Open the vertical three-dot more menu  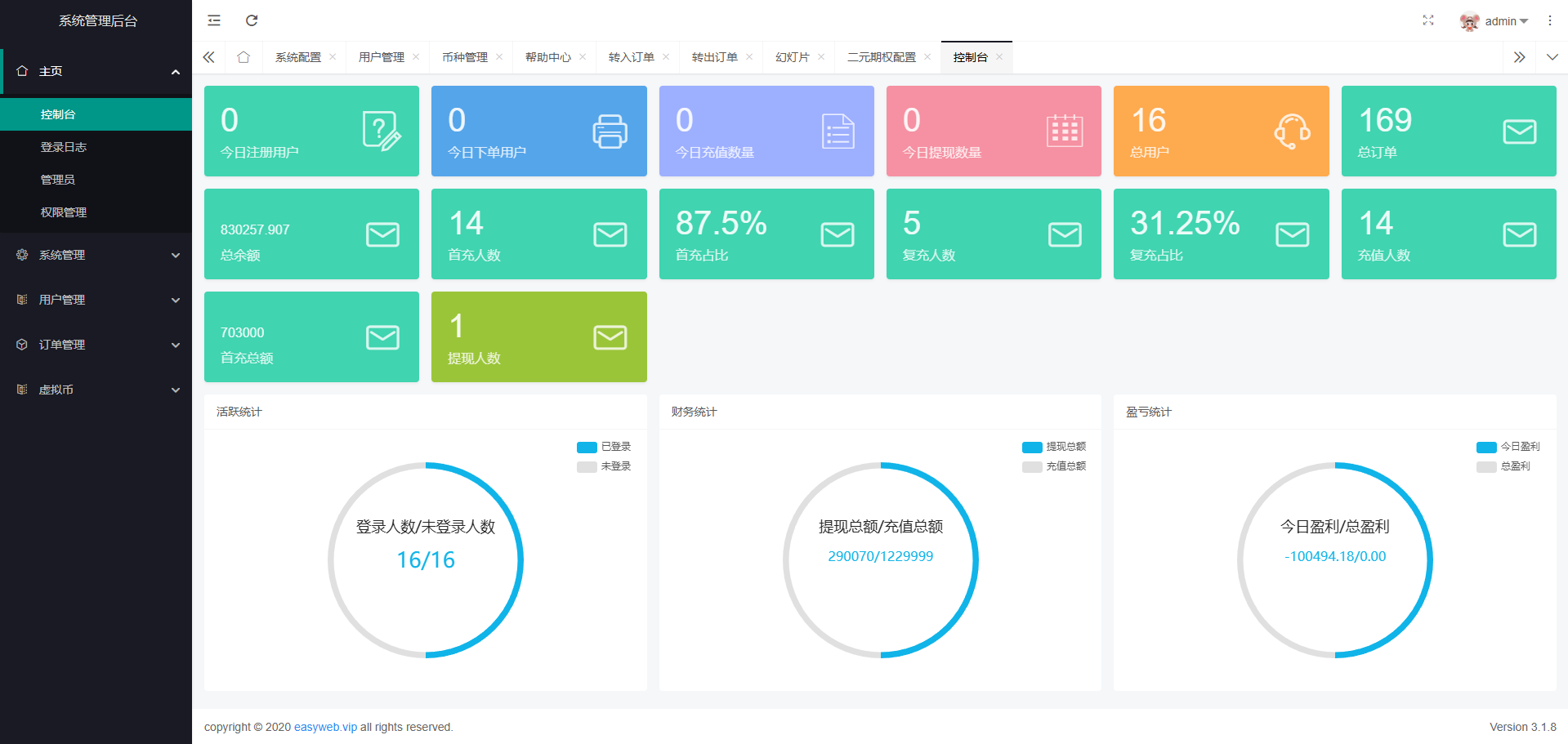point(1549,20)
